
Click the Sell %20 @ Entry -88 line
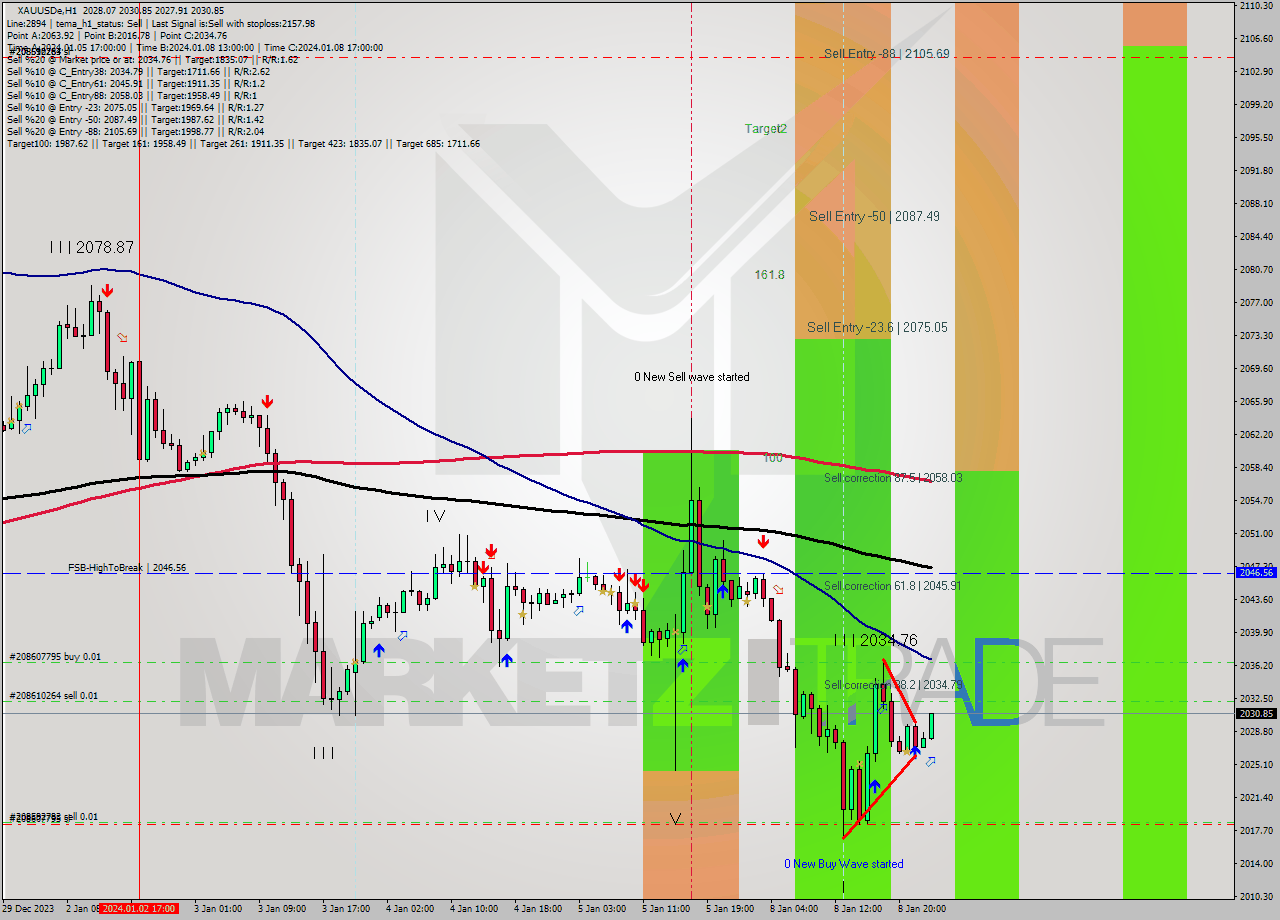(x=135, y=131)
